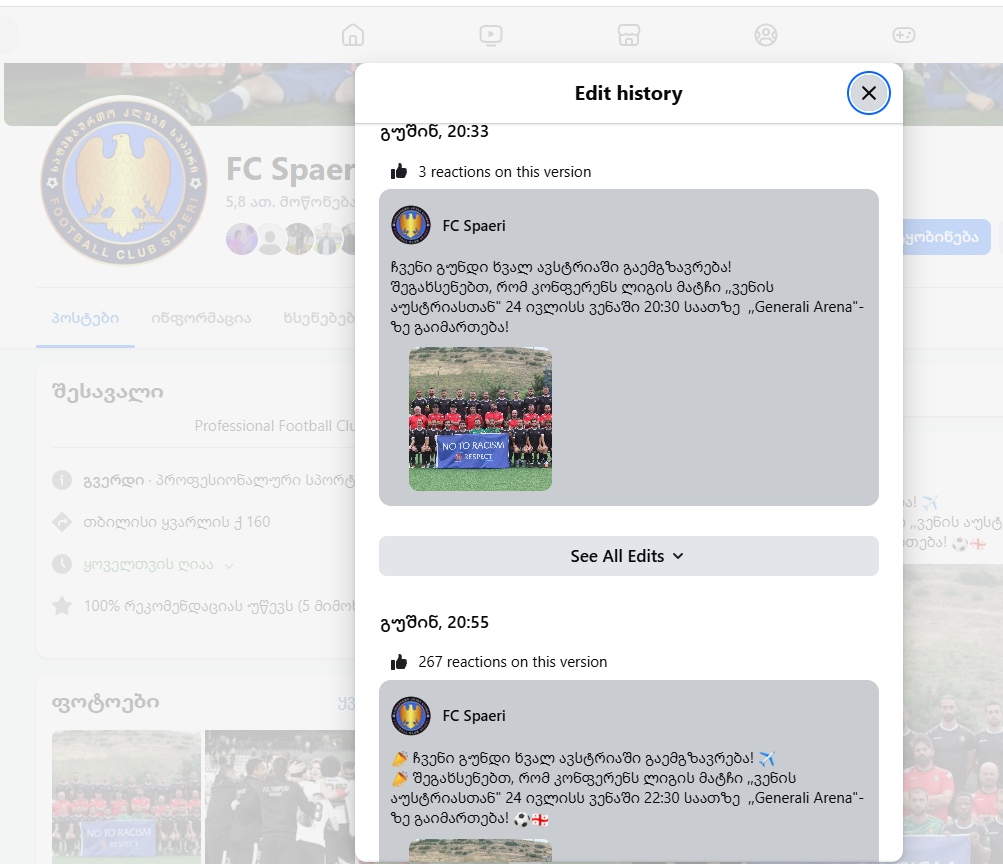Open the Marketplace storefront icon
Screen dimensions: 1003x864
coord(629,35)
